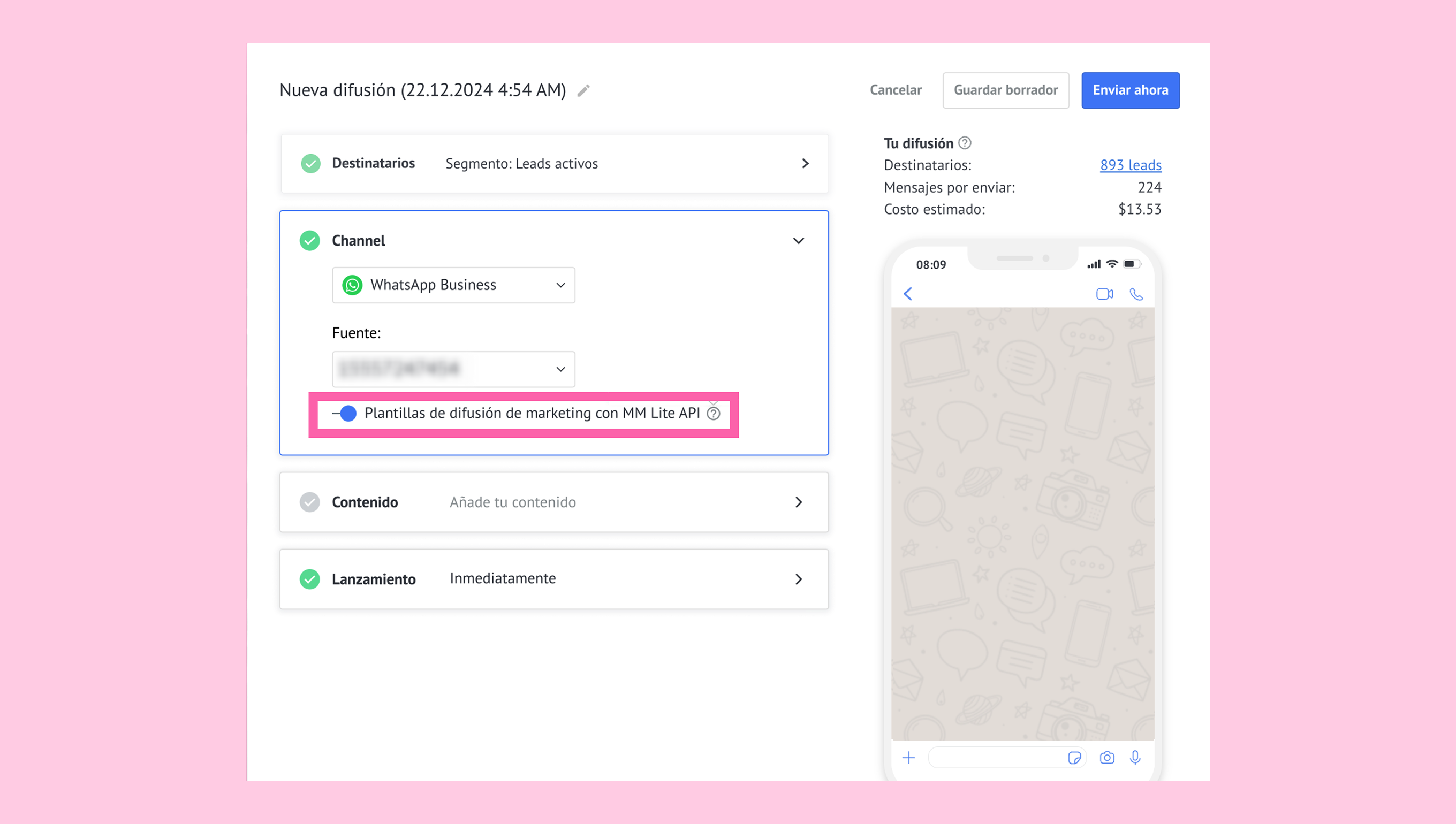Screen dimensions: 1456x824
Task: Collapse the Channel section chevron
Action: click(798, 241)
